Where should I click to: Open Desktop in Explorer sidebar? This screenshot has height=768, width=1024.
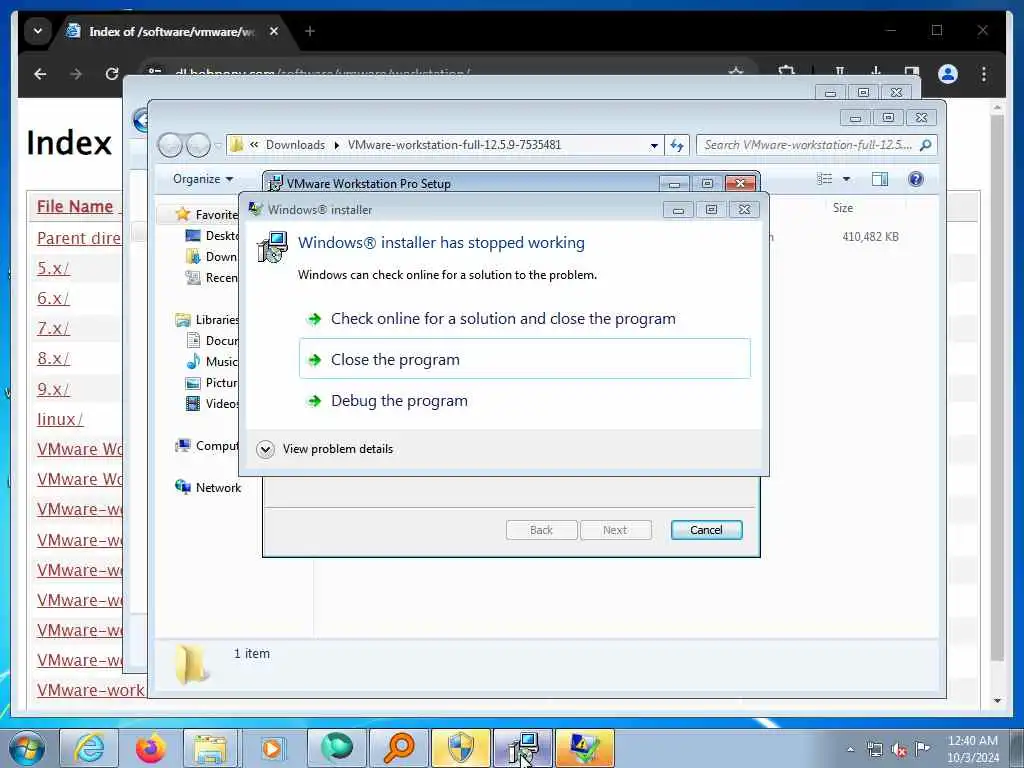tap(212, 236)
